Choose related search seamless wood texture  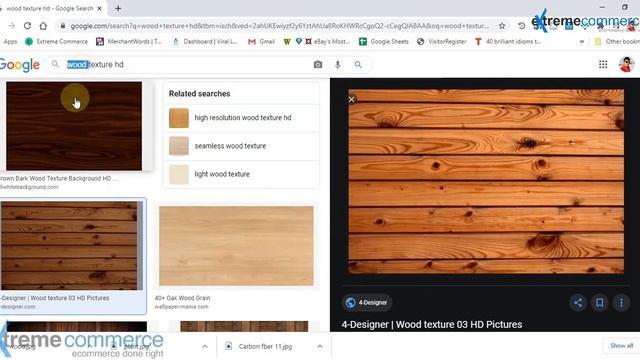(x=241, y=146)
